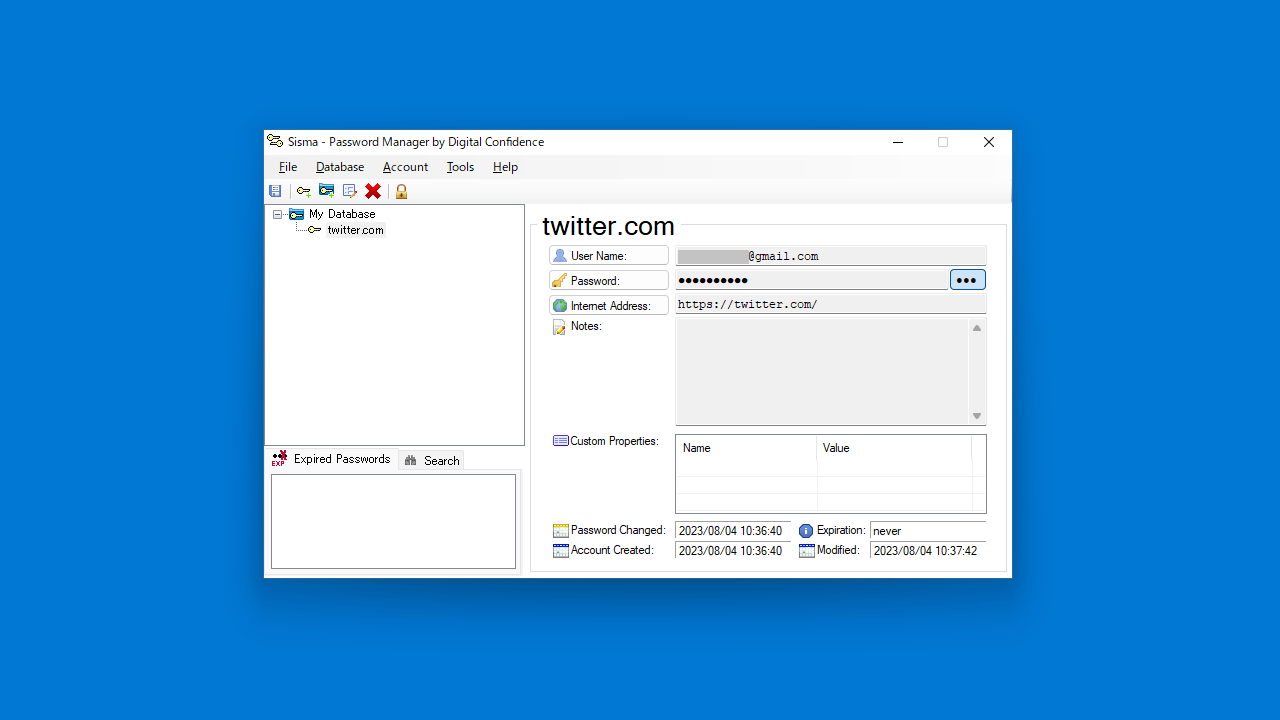Add a new account with key icon
Screen dimensions: 1280x720
[x=303, y=191]
